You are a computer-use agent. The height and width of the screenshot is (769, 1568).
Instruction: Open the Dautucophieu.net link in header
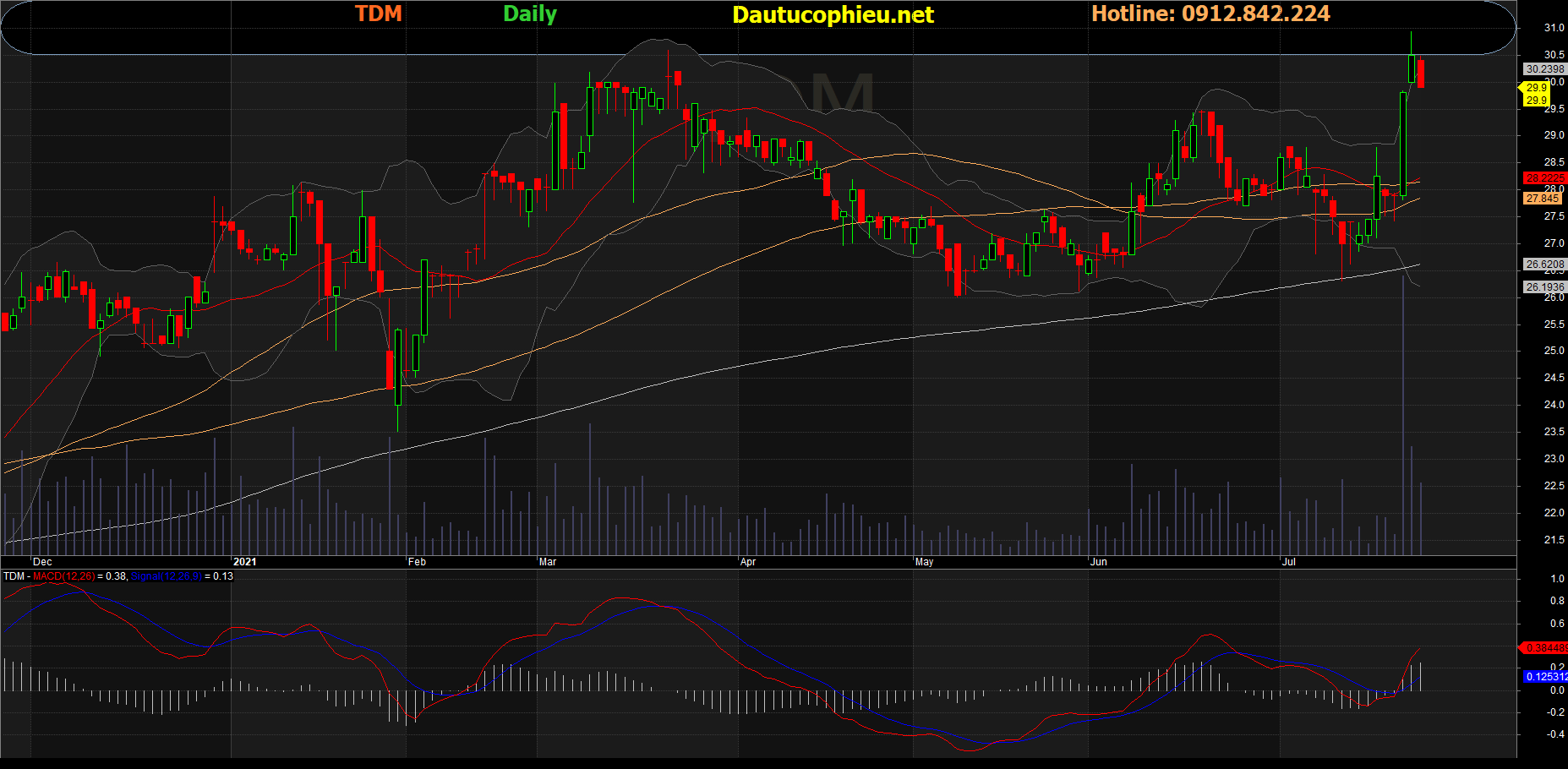tap(833, 14)
